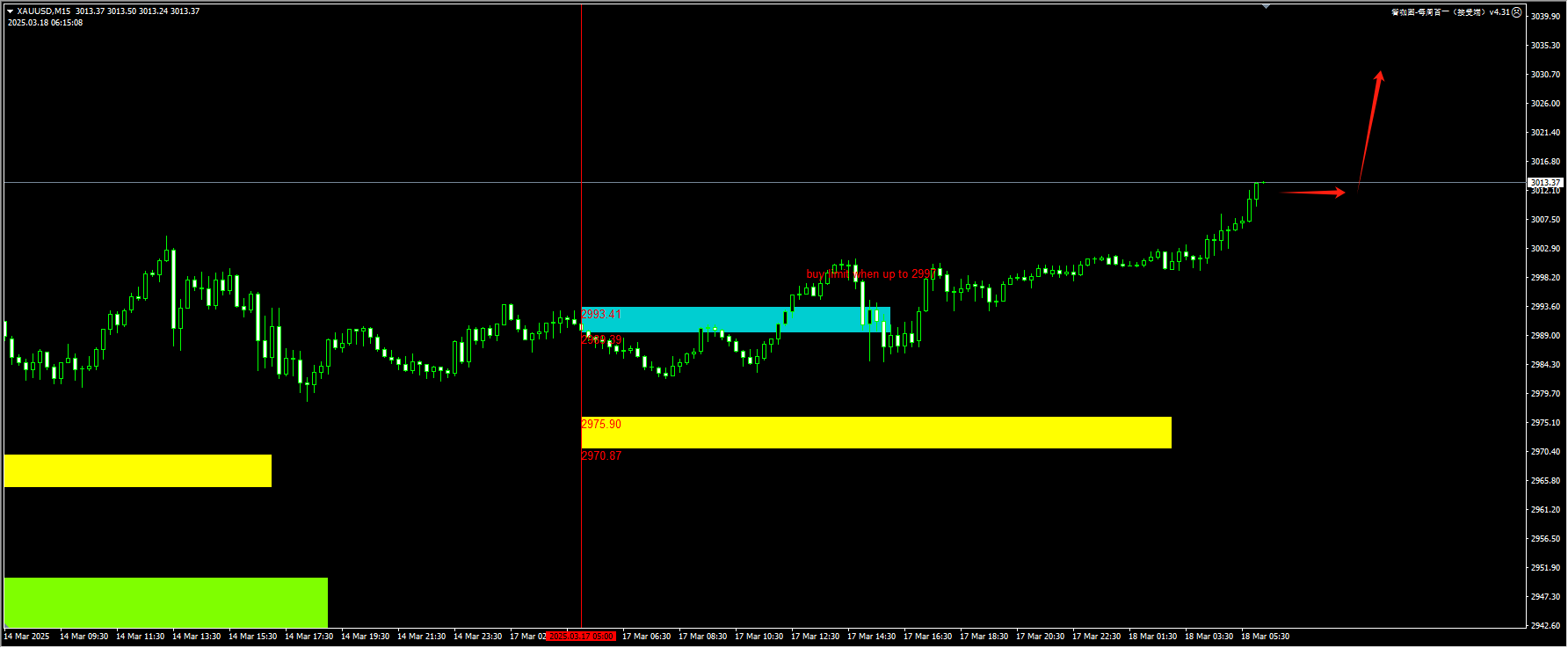Image resolution: width=1568 pixels, height=648 pixels.
Task: Click the cyan rectangle zone near 2993.41
Action: coord(703,319)
